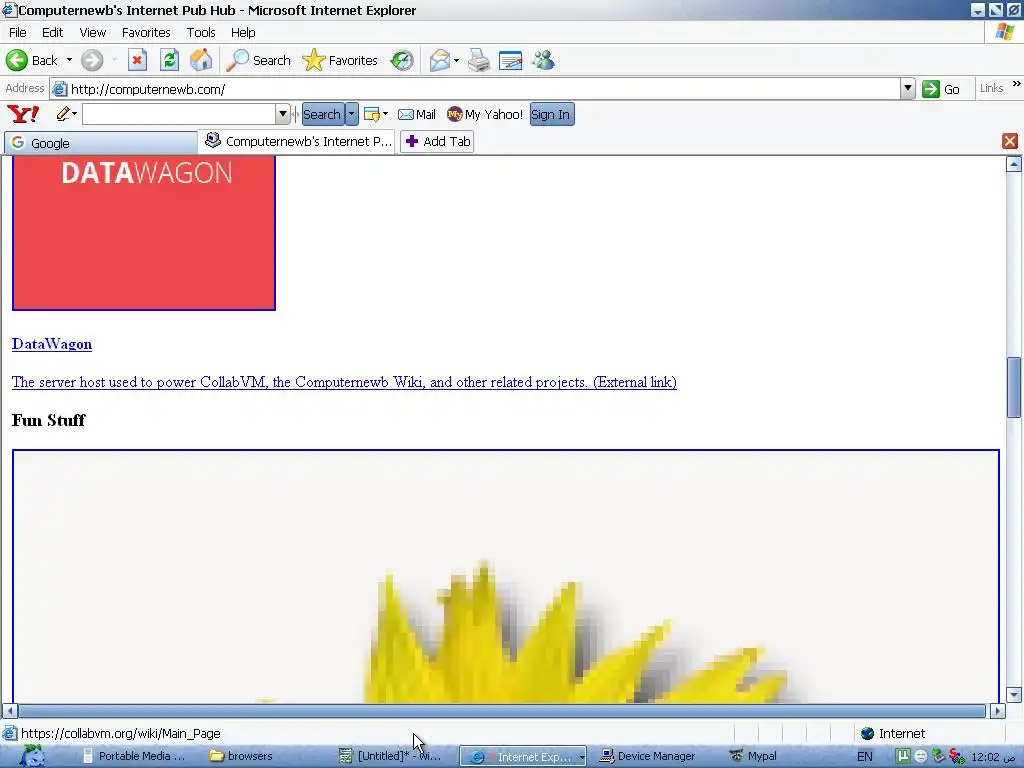Viewport: 1024px width, 768px height.
Task: Click the Yahoo! logo on the toolbar
Action: [23, 114]
